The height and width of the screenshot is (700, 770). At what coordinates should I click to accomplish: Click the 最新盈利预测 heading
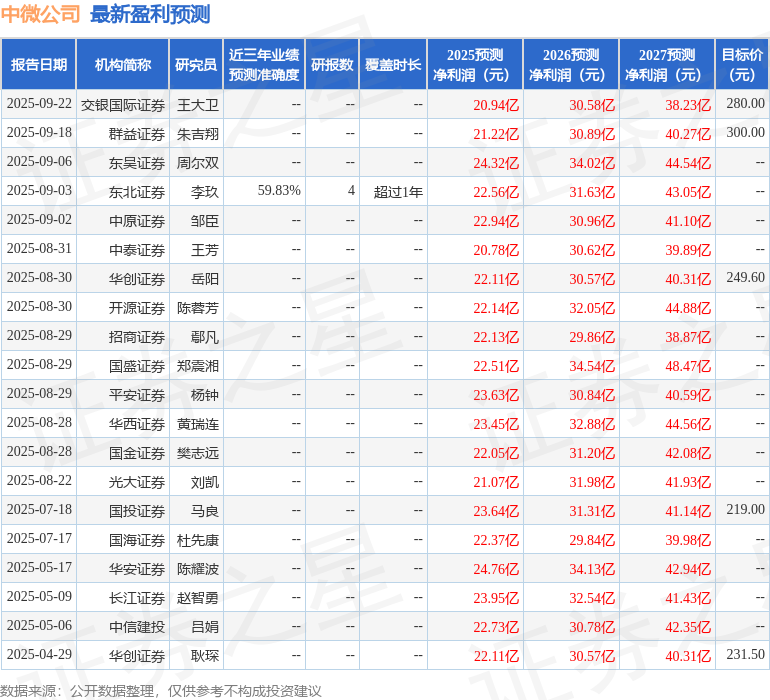(150, 14)
